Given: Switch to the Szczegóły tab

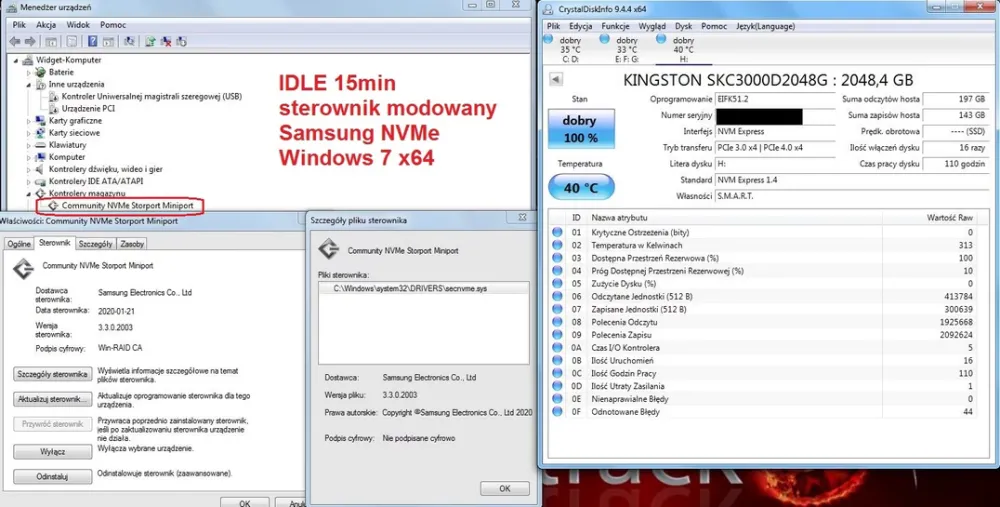Looking at the screenshot, I should click(95, 244).
